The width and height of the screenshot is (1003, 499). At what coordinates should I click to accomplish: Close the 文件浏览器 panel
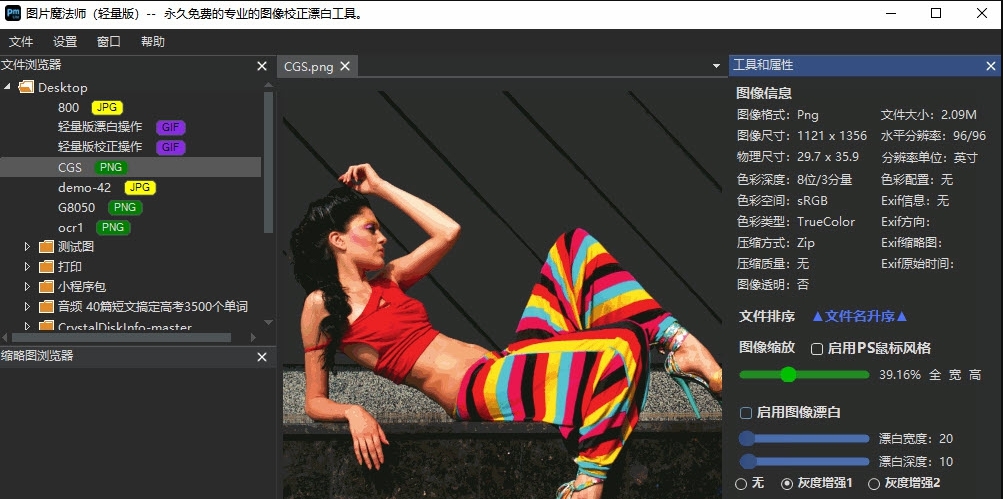click(262, 66)
